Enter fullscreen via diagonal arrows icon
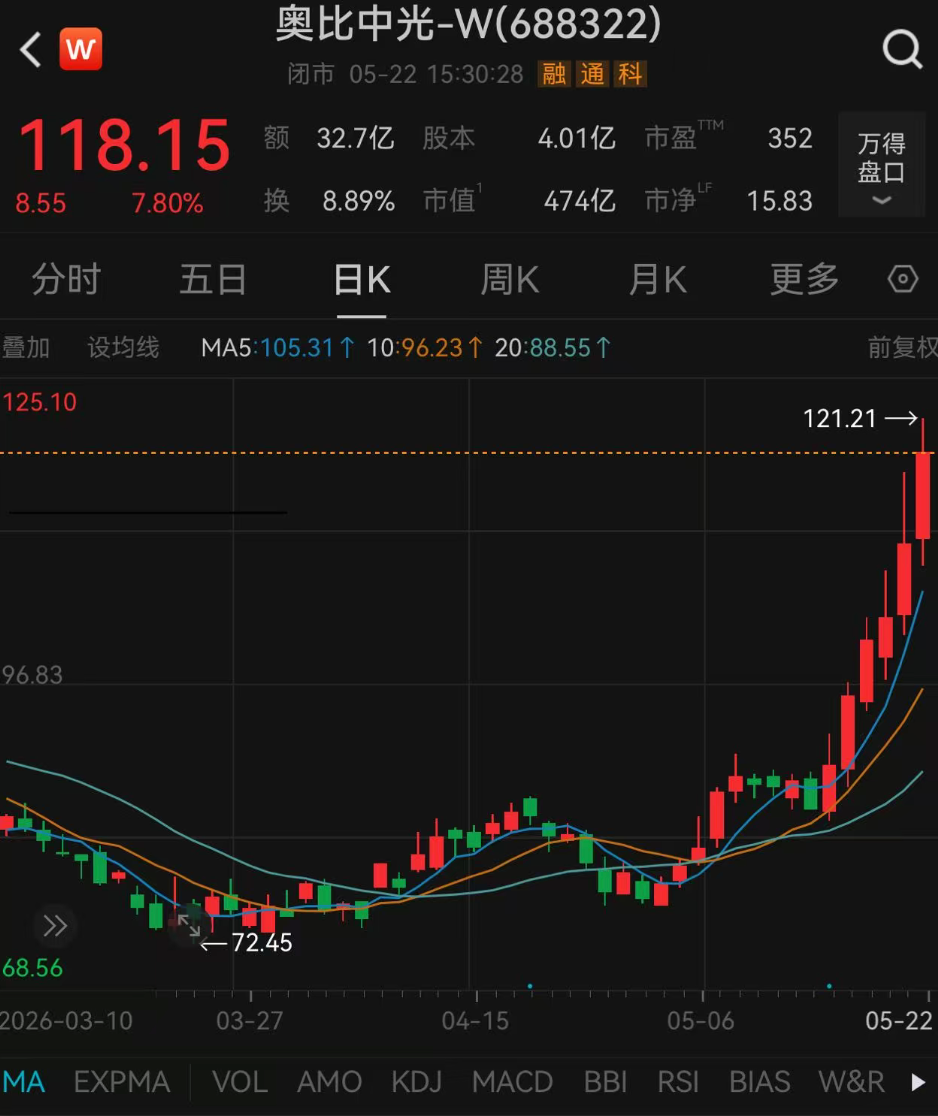The width and height of the screenshot is (938, 1116). point(189,925)
